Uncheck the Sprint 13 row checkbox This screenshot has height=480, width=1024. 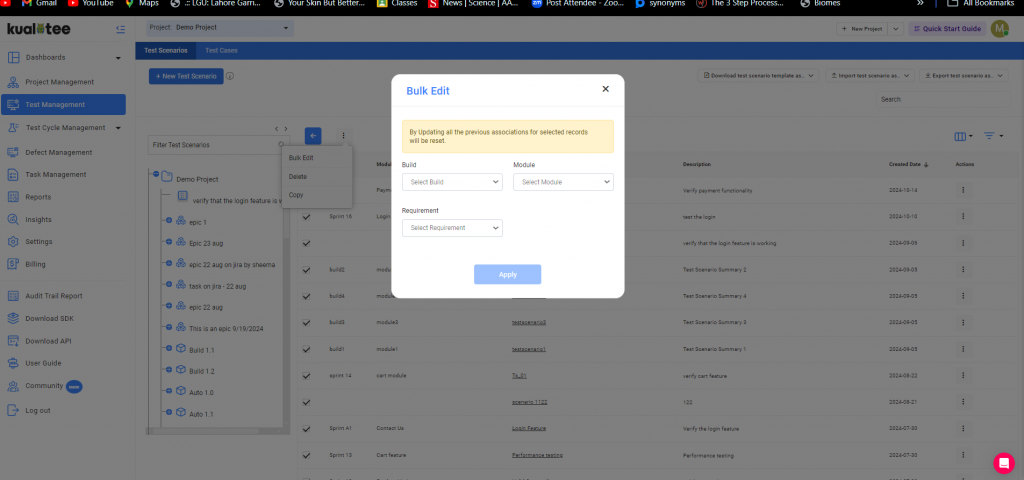pos(306,455)
